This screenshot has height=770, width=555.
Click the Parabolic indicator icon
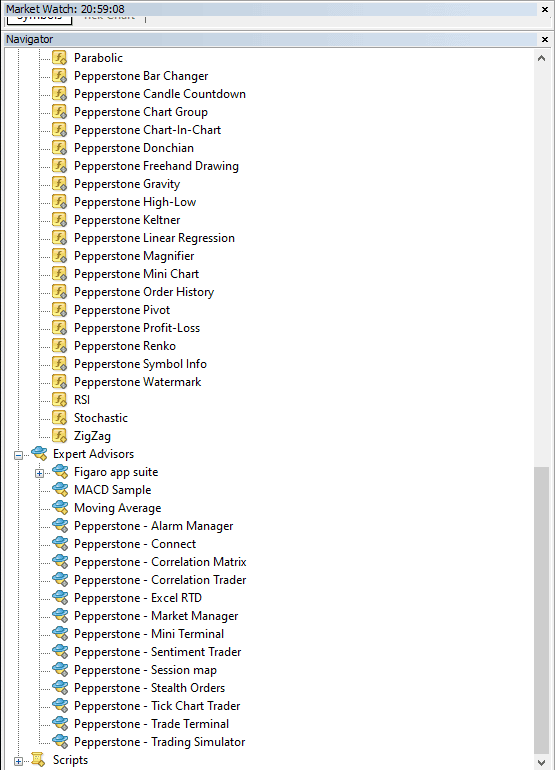[59, 58]
